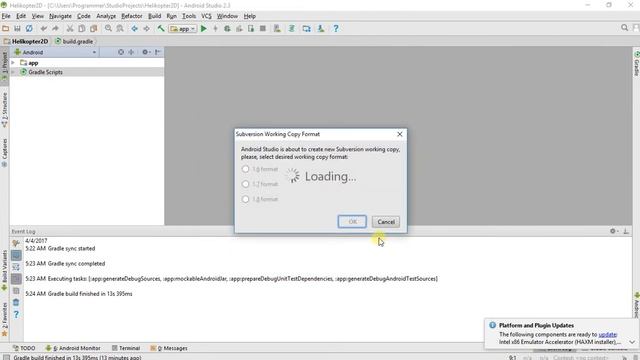
Task: Open the File menu
Action: click(6, 16)
